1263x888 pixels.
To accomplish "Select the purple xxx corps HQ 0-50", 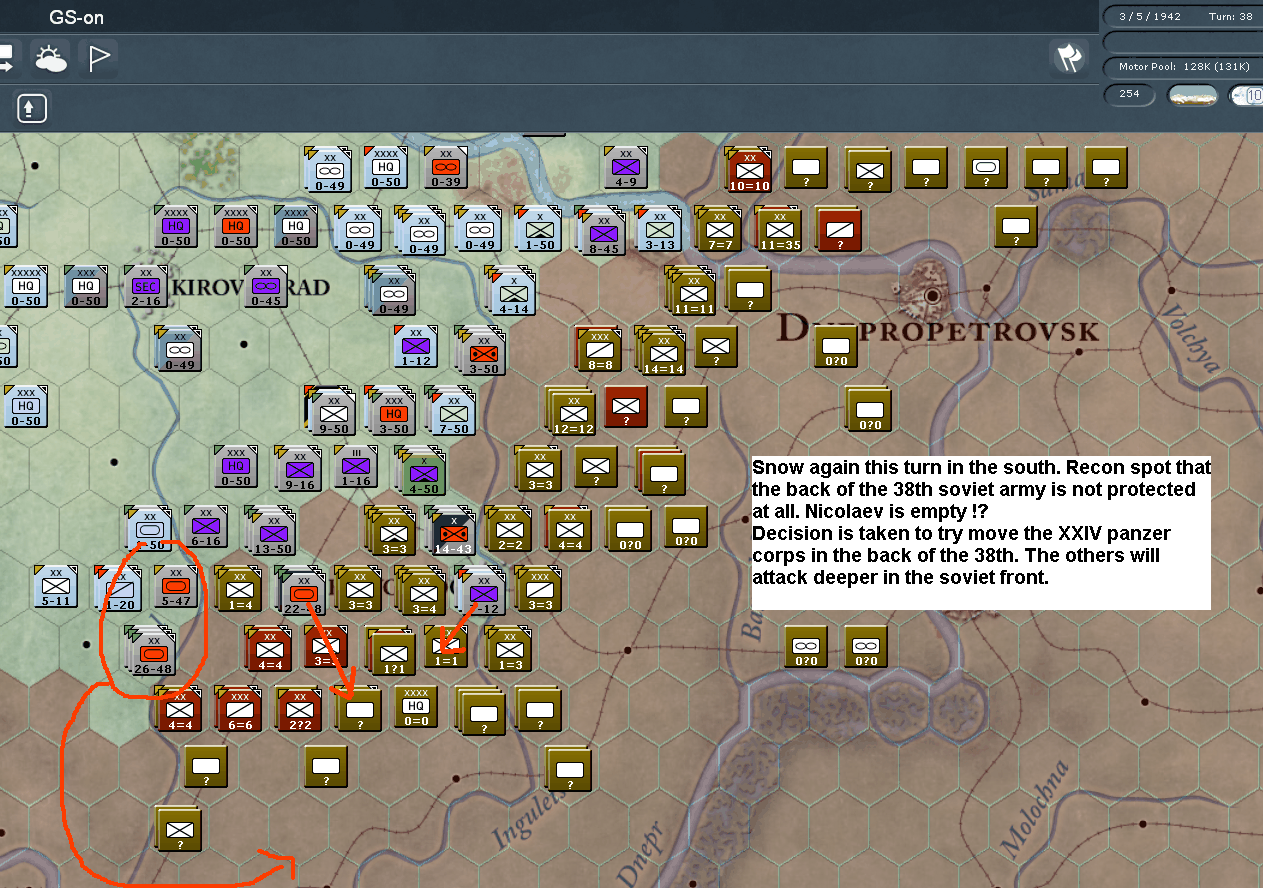I will coord(236,467).
